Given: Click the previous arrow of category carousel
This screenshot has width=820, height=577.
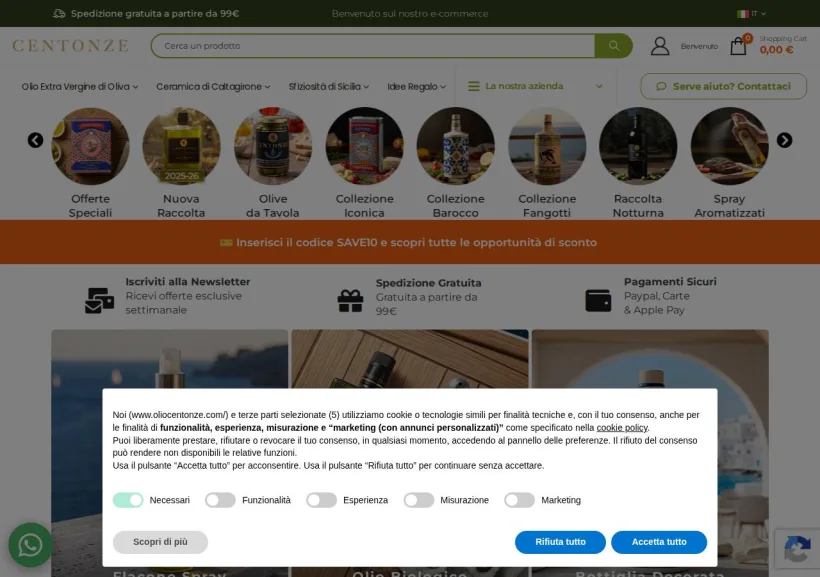Looking at the screenshot, I should 36,140.
